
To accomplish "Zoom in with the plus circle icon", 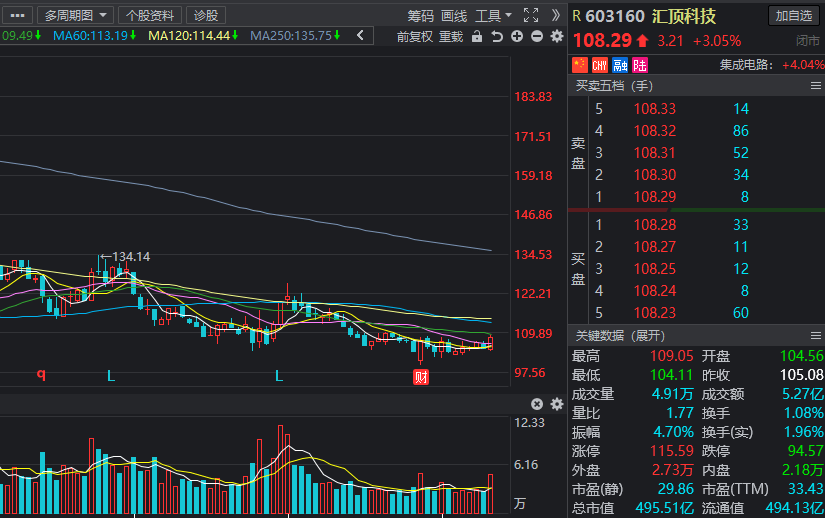I will click(x=517, y=36).
